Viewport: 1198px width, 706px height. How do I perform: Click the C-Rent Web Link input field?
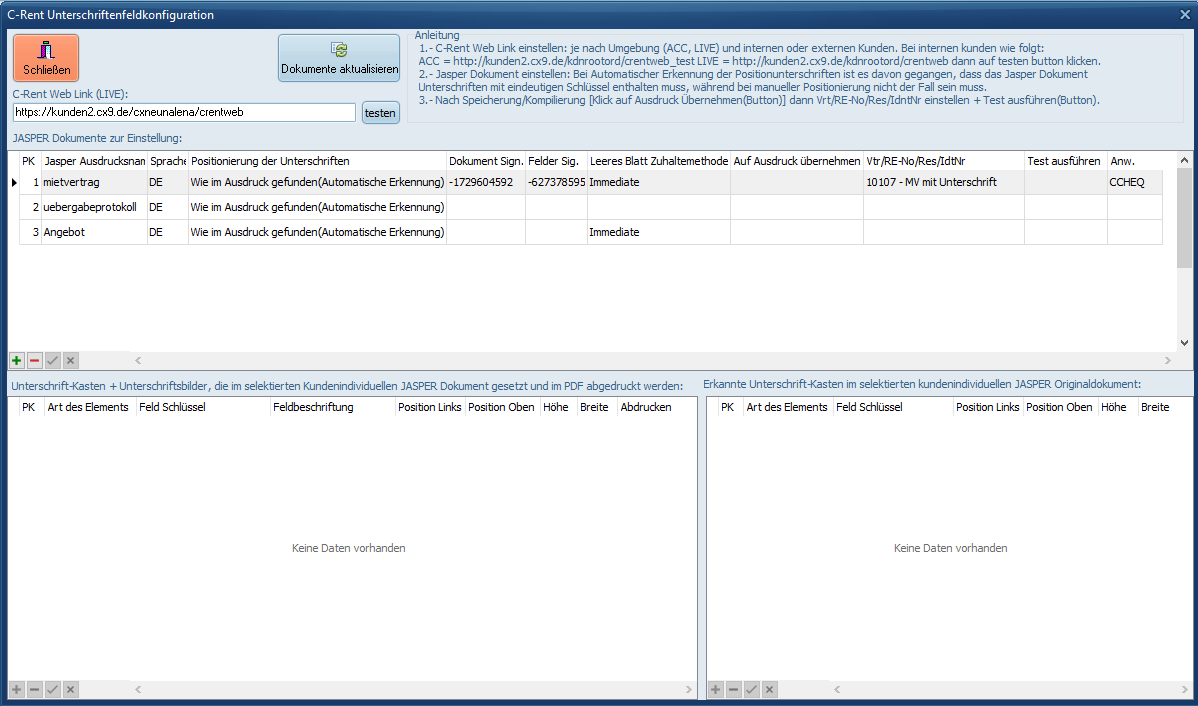click(x=184, y=113)
